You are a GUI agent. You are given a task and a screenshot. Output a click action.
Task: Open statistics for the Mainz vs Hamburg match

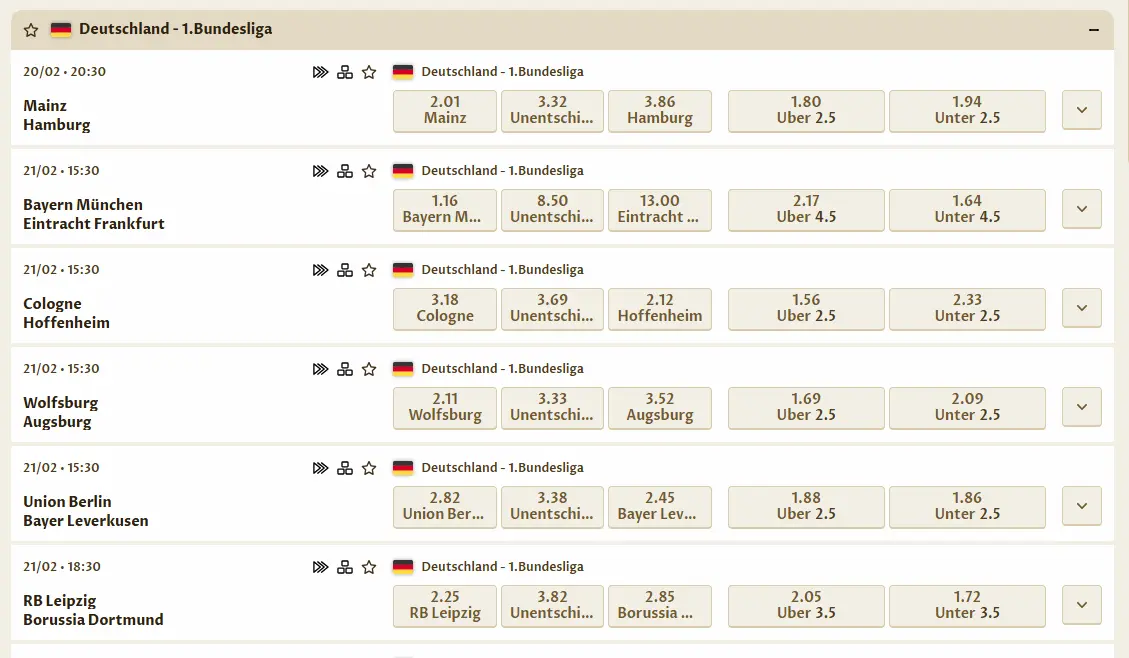click(345, 71)
